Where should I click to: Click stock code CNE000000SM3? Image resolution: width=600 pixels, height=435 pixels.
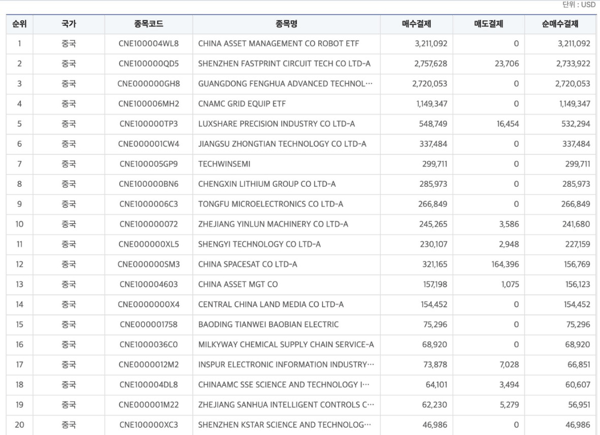148,264
